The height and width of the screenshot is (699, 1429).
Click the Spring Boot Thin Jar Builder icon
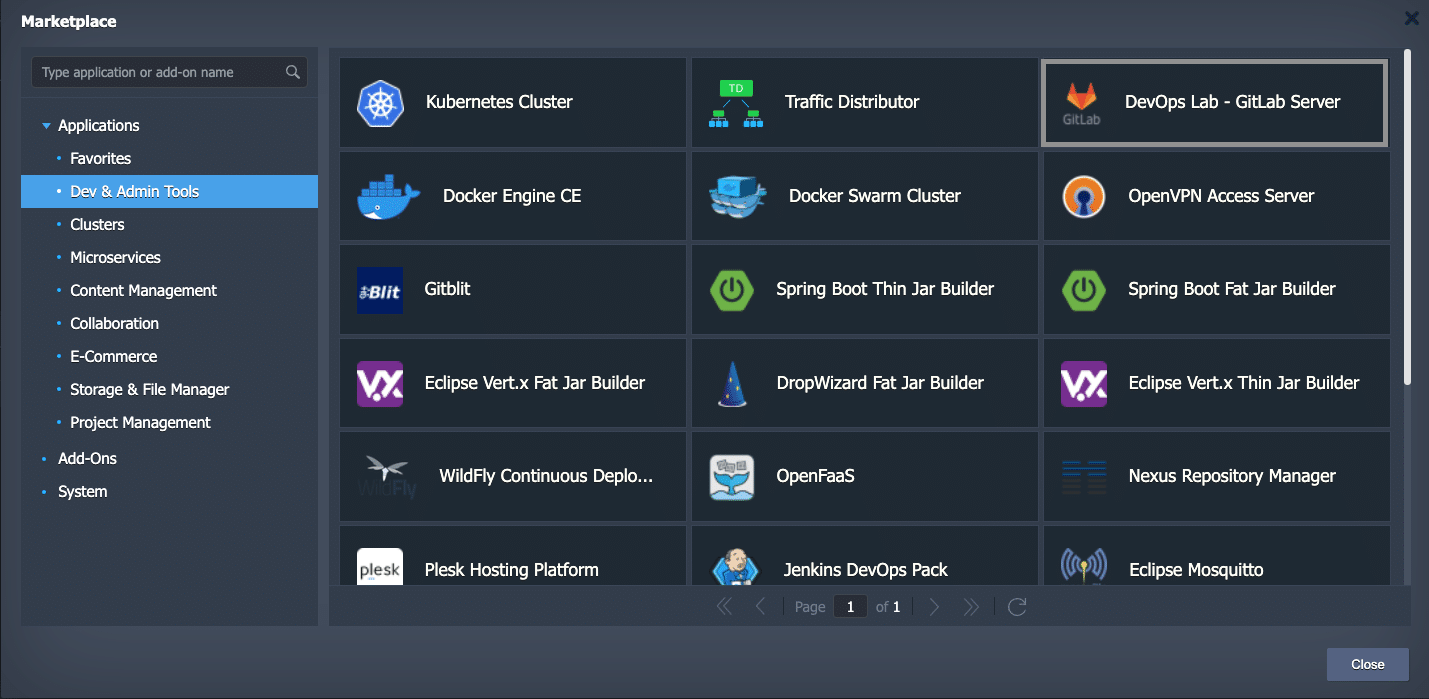pyautogui.click(x=732, y=290)
